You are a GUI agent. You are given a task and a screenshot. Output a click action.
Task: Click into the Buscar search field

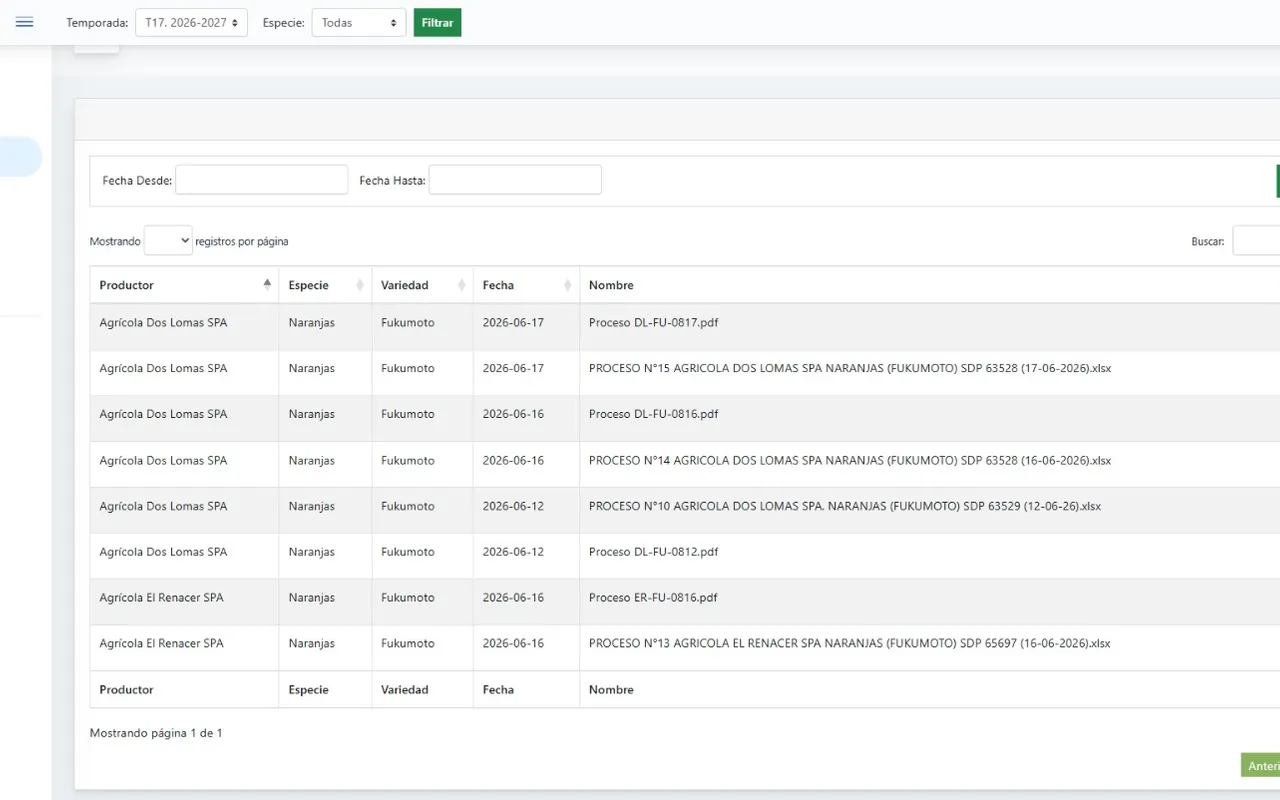pos(1256,241)
